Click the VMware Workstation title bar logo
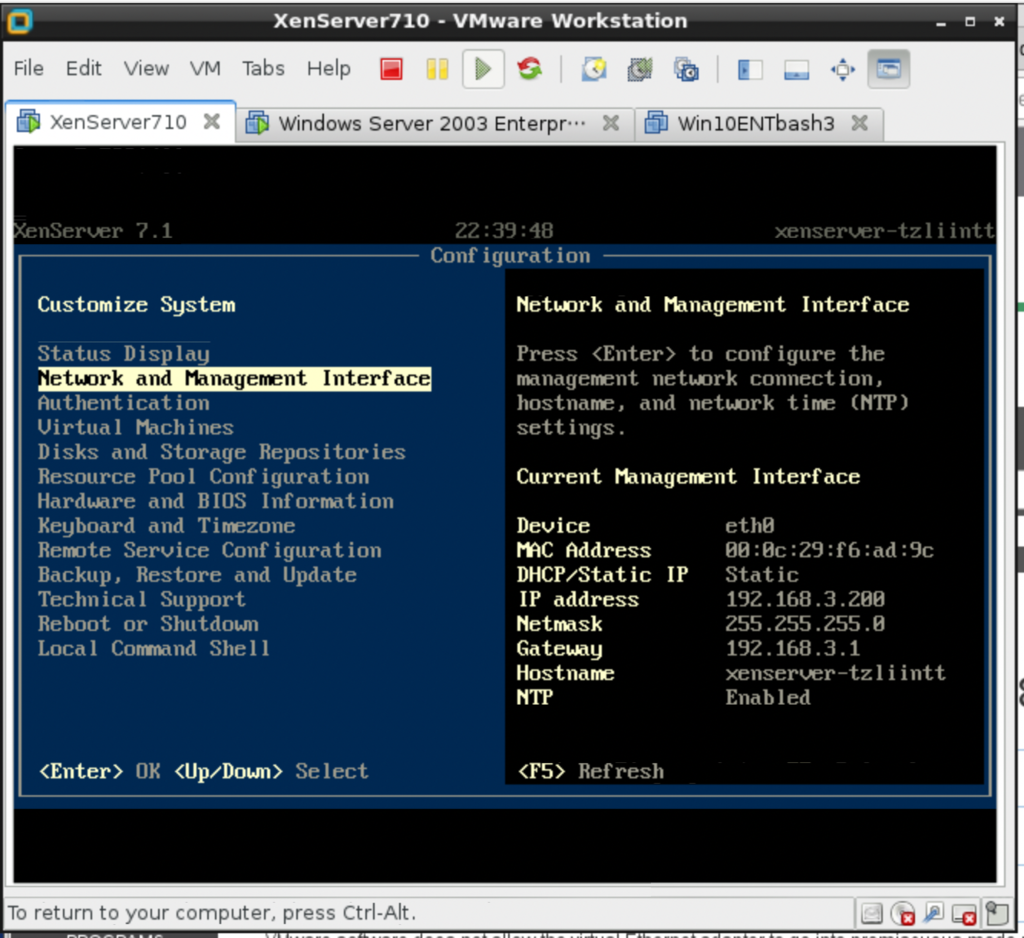The image size is (1024, 938). 19,21
